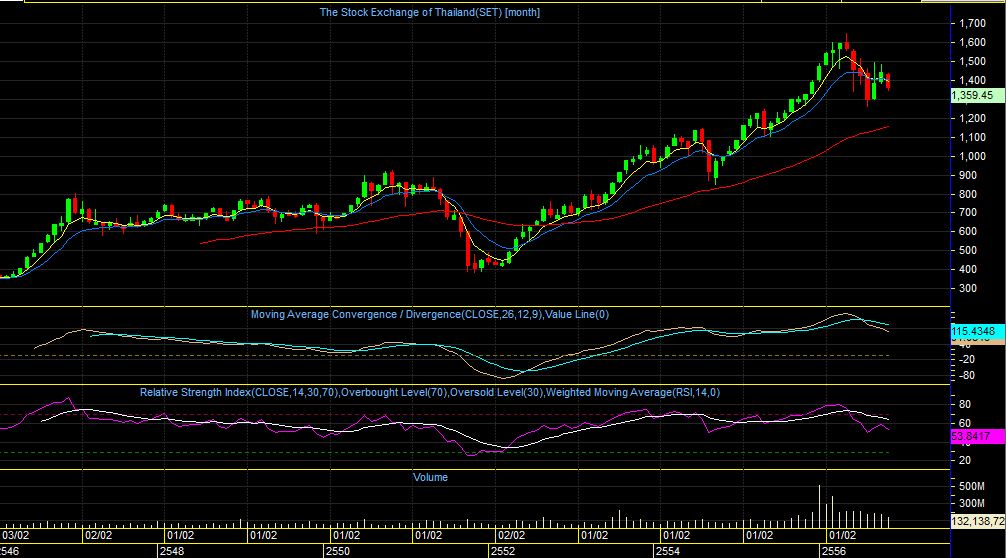Select the Relative Strength Index indicator title
The image size is (1006, 558).
point(430,392)
